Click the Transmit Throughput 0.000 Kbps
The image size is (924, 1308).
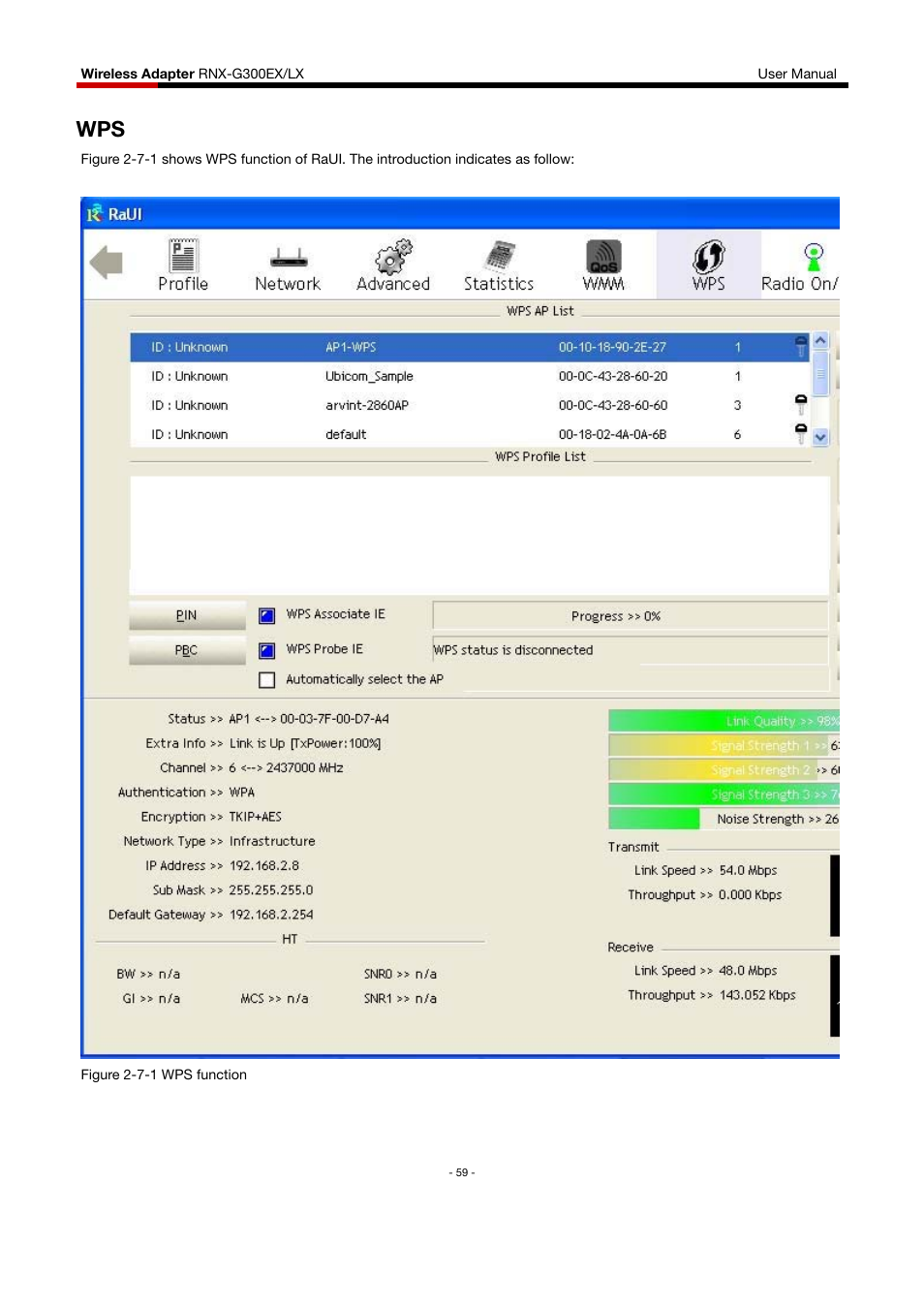pos(751,895)
